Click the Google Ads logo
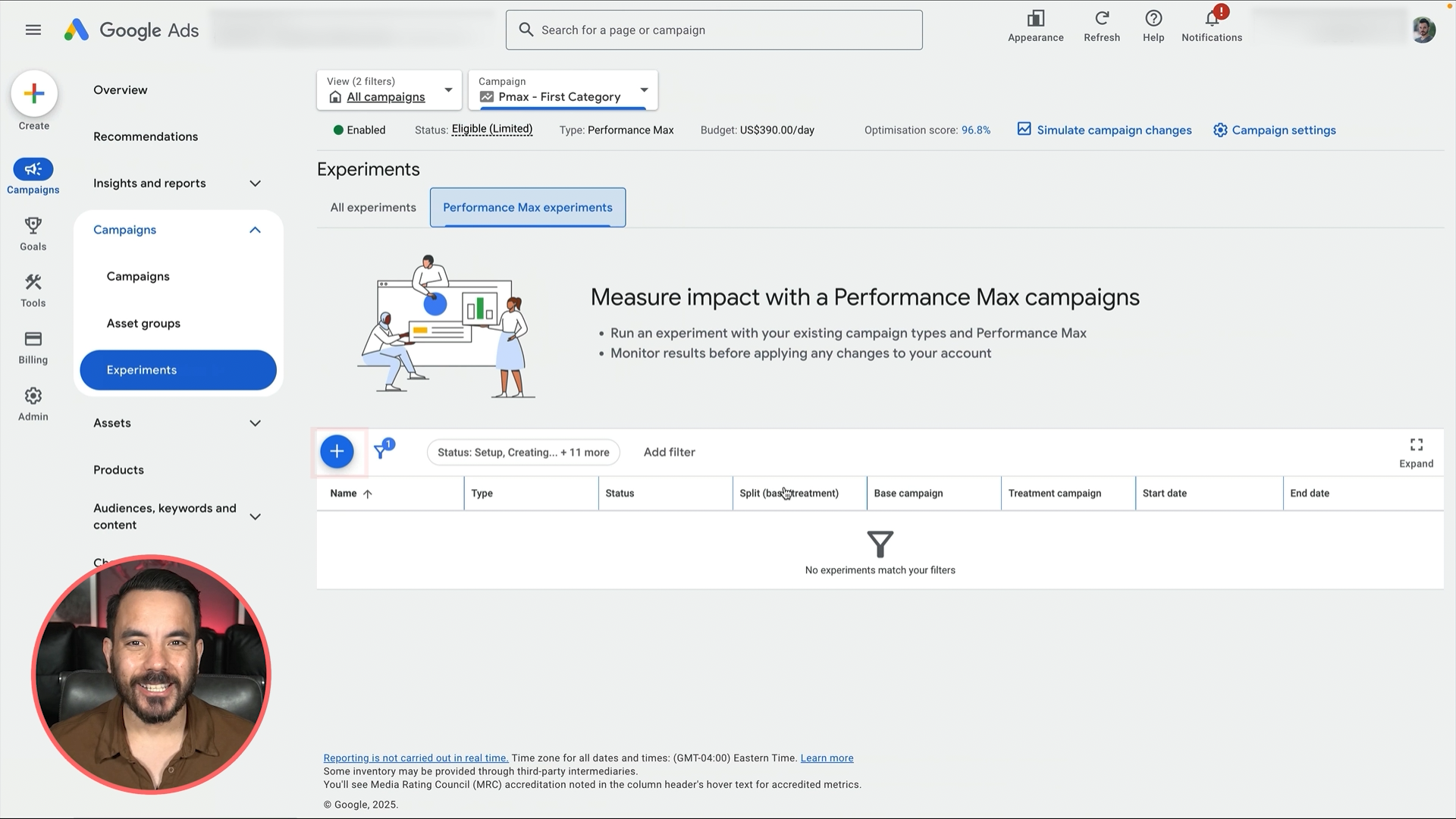1456x819 pixels. 130,30
